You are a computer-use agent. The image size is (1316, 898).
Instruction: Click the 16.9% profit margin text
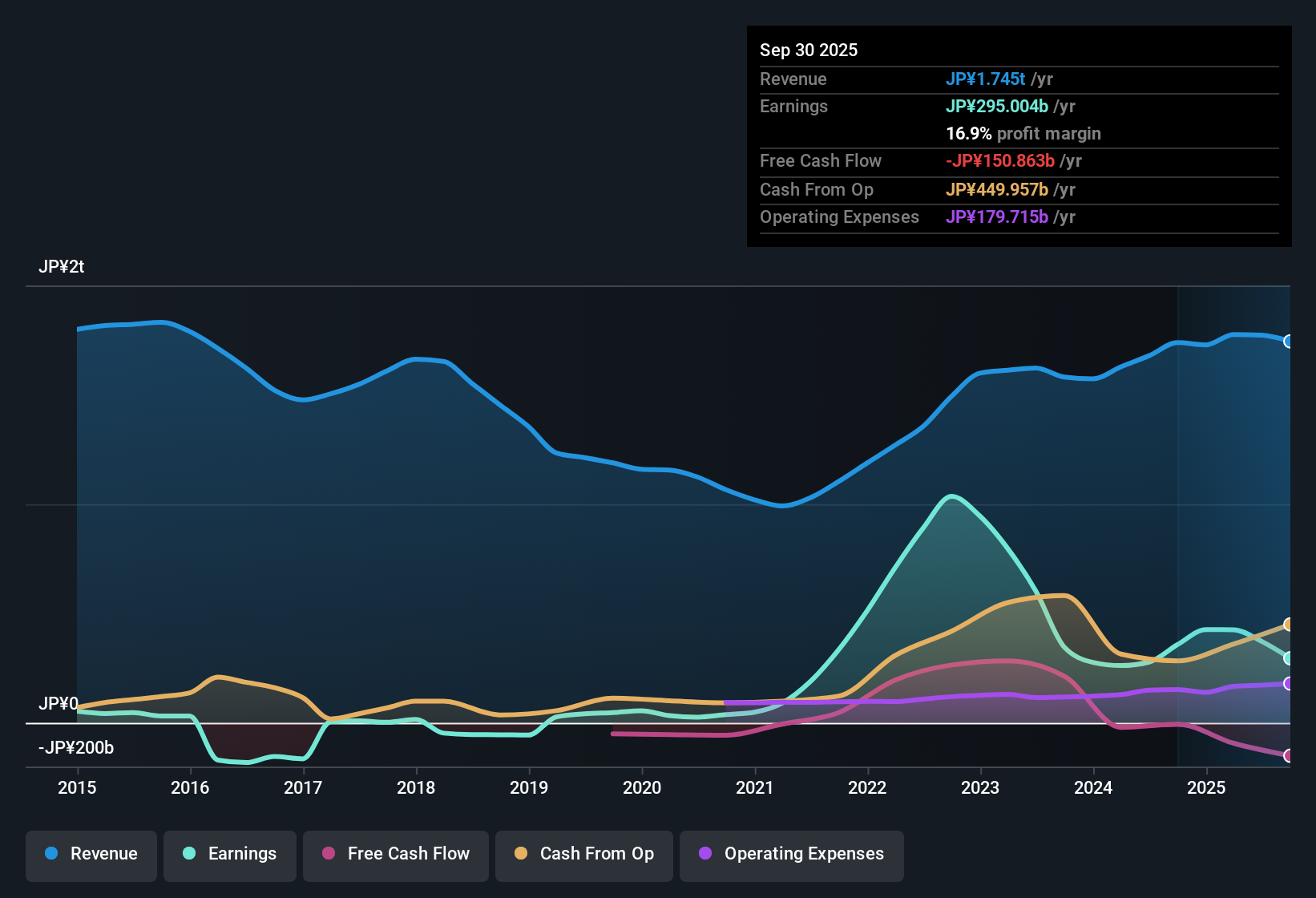click(x=1023, y=134)
